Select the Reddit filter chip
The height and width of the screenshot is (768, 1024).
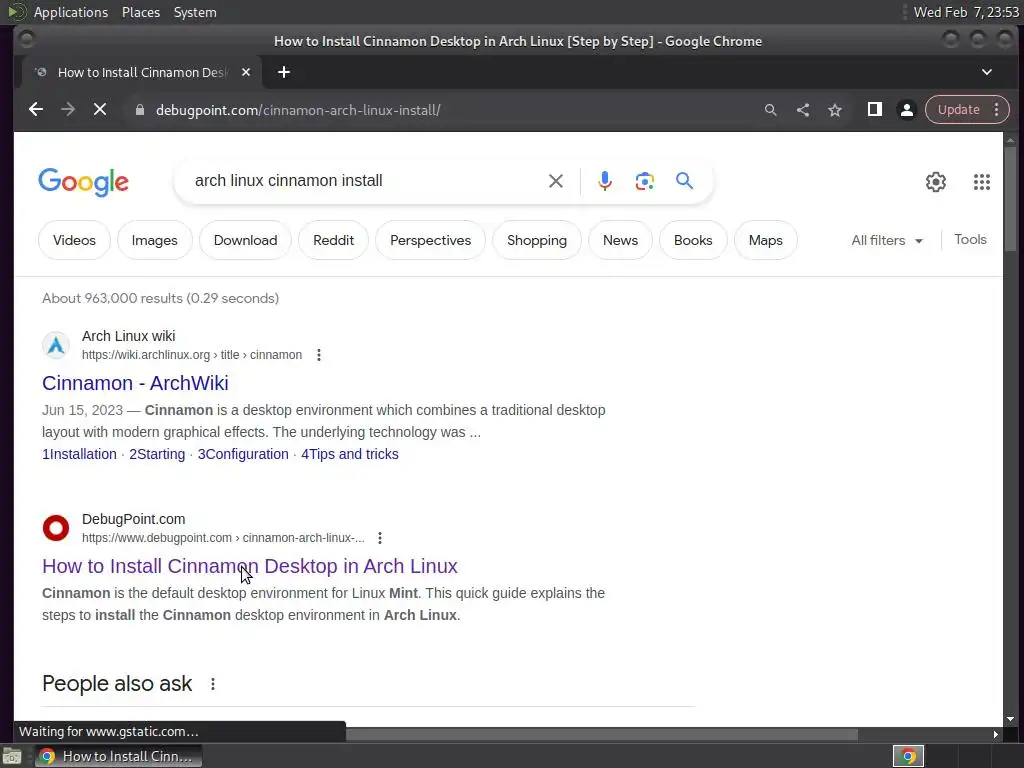tap(334, 240)
